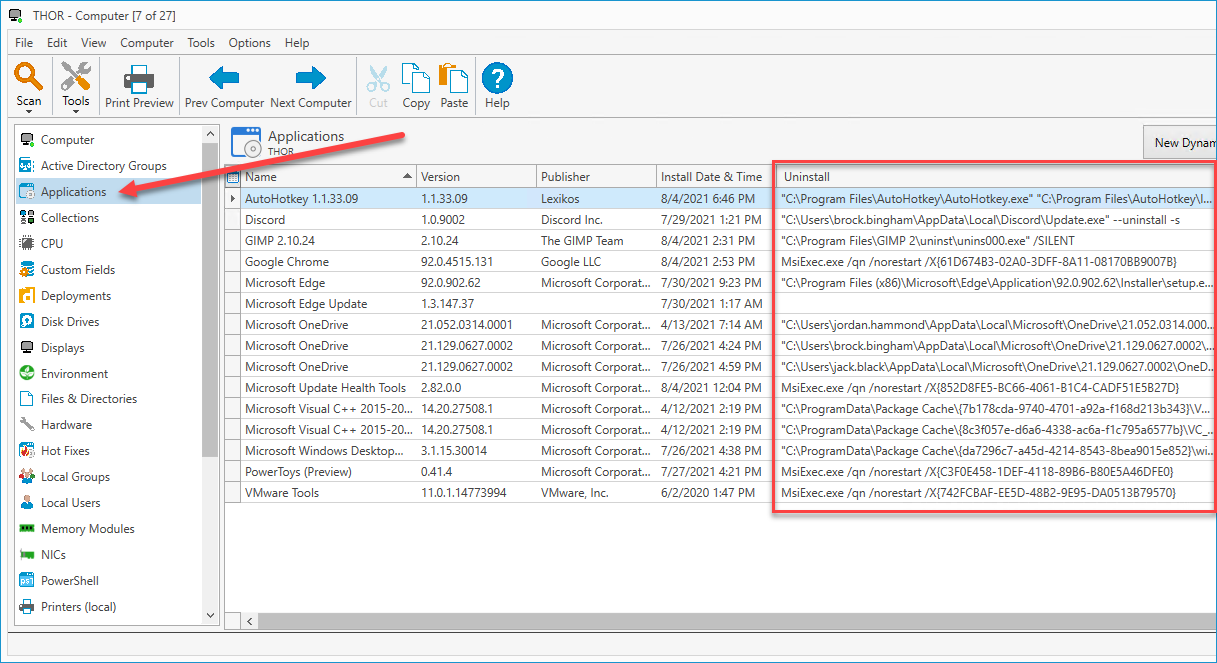Open the Help menu in menu bar
Screen dimensions: 1217x663
297,43
